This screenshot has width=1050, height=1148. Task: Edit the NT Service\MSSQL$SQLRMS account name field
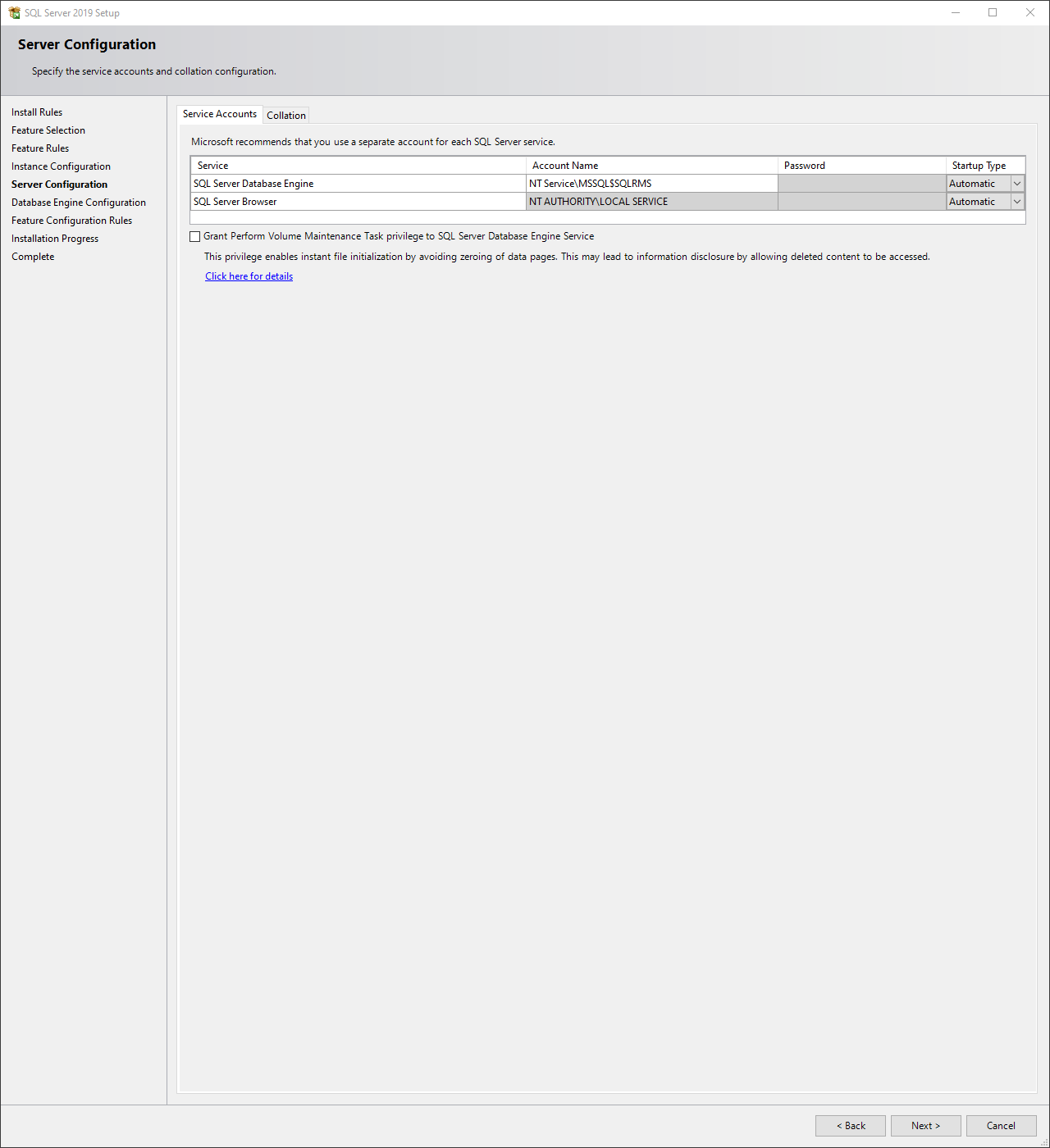click(651, 184)
